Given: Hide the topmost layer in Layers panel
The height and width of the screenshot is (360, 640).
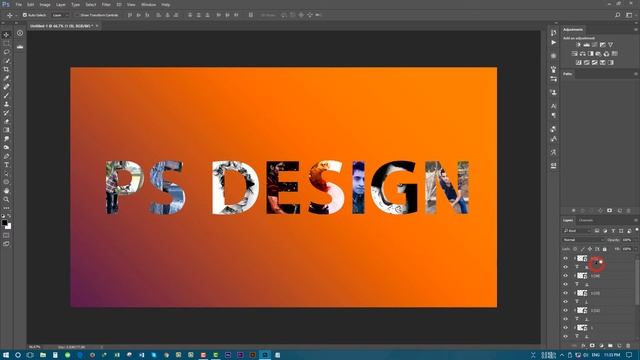Looking at the screenshot, I should (x=565, y=258).
